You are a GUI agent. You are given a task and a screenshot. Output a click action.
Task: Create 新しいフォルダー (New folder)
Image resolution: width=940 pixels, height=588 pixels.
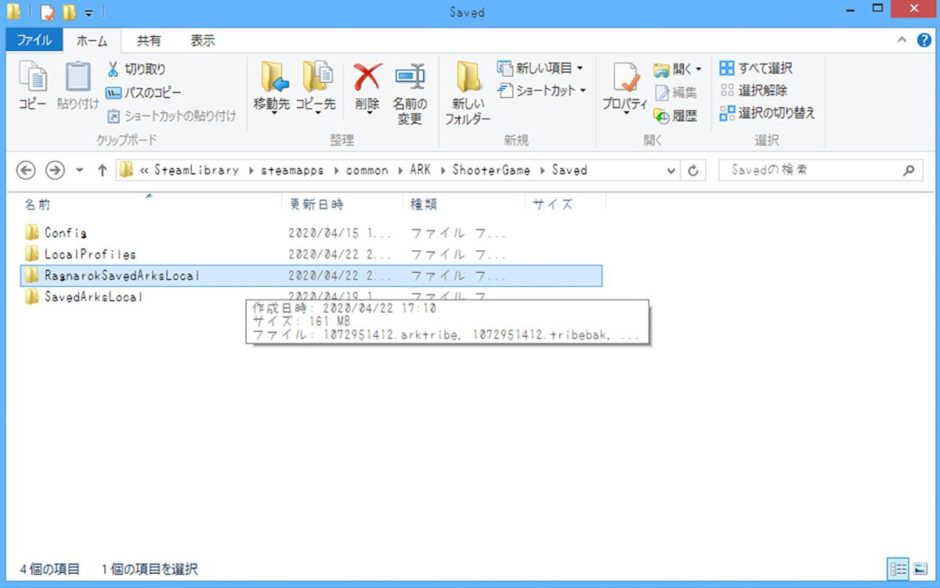click(468, 93)
